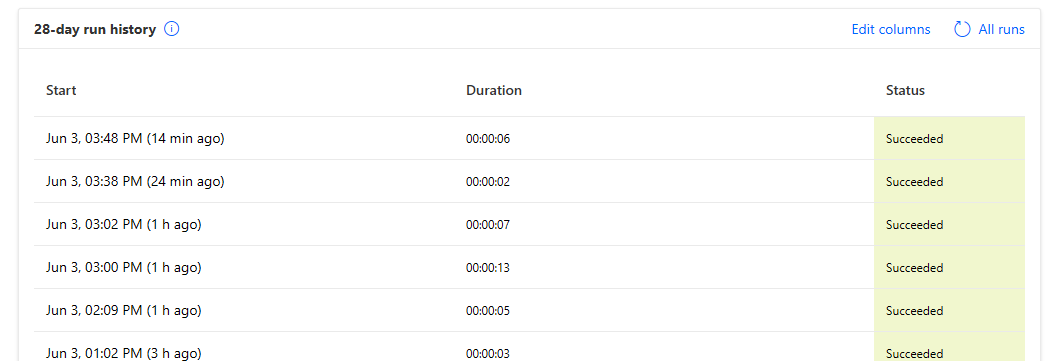Open run started Jun 3, 03:48 PM

[135, 139]
